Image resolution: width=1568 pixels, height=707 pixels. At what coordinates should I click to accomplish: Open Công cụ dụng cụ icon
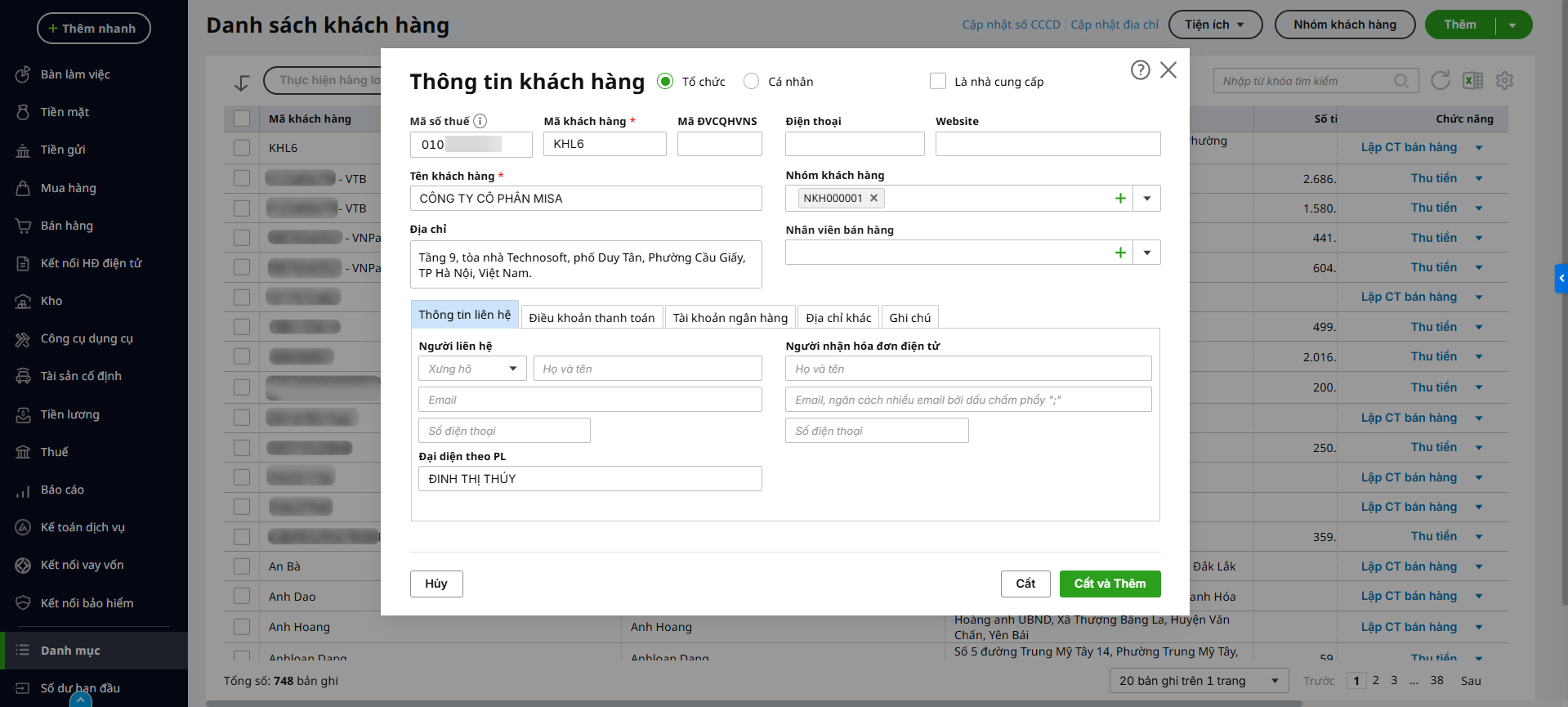[x=23, y=338]
